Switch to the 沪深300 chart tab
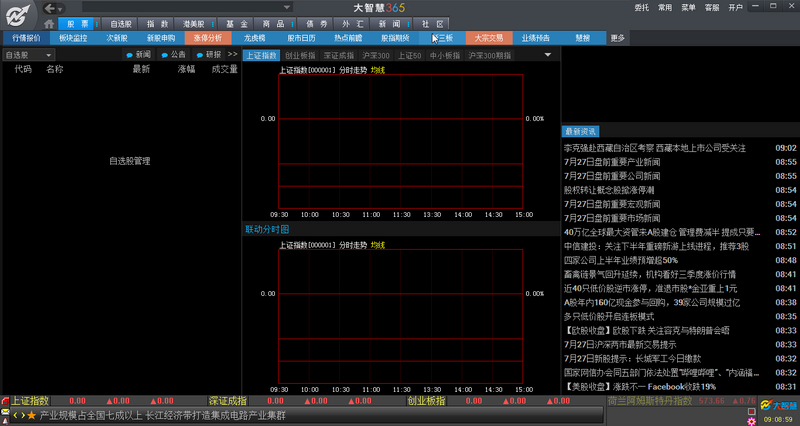The height and width of the screenshot is (426, 800). pyautogui.click(x=376, y=56)
